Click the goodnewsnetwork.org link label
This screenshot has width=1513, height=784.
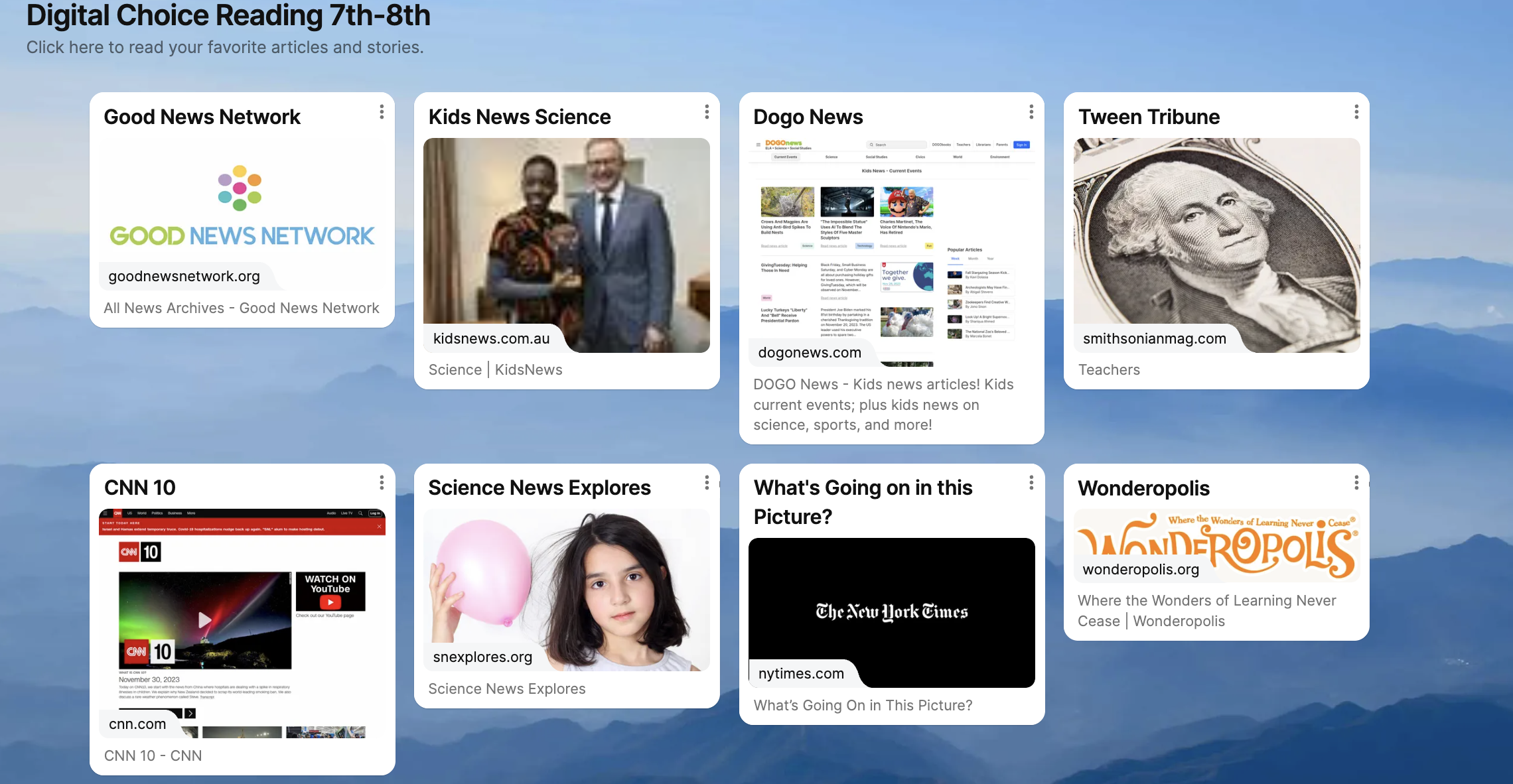(184, 276)
